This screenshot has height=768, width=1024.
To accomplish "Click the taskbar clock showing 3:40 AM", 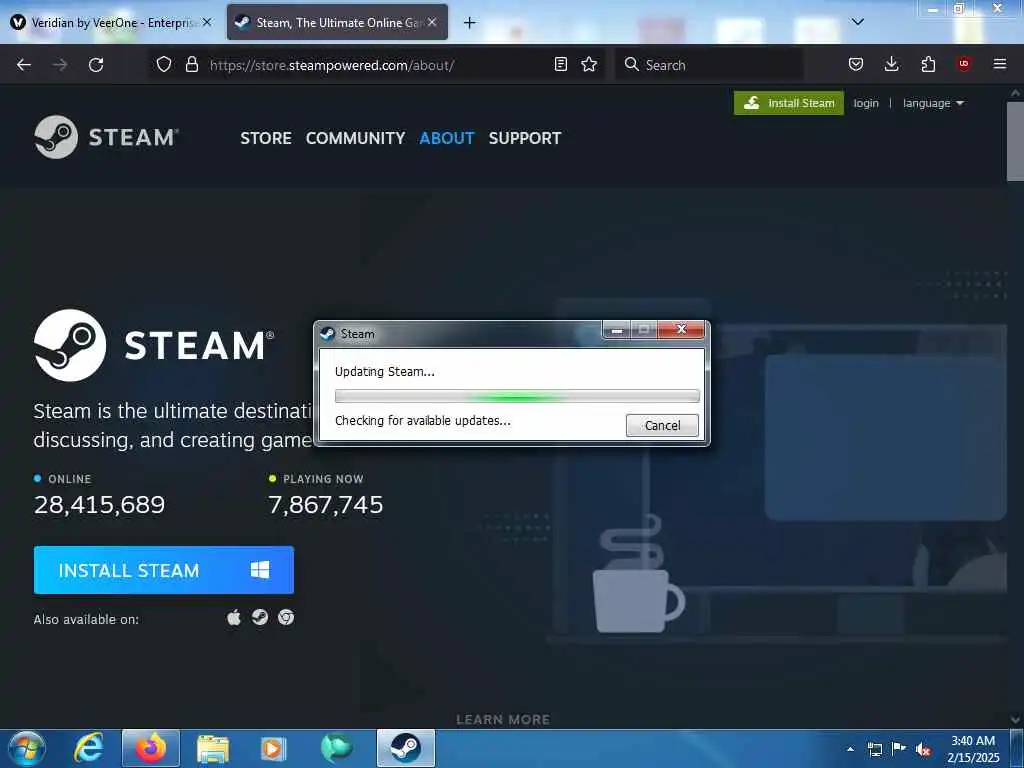I will tap(973, 749).
